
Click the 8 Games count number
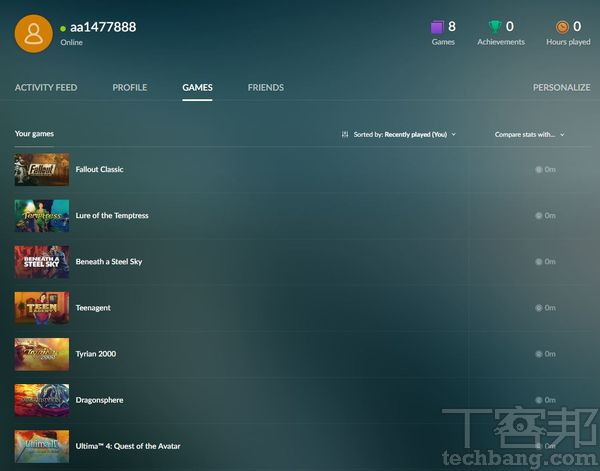click(452, 26)
